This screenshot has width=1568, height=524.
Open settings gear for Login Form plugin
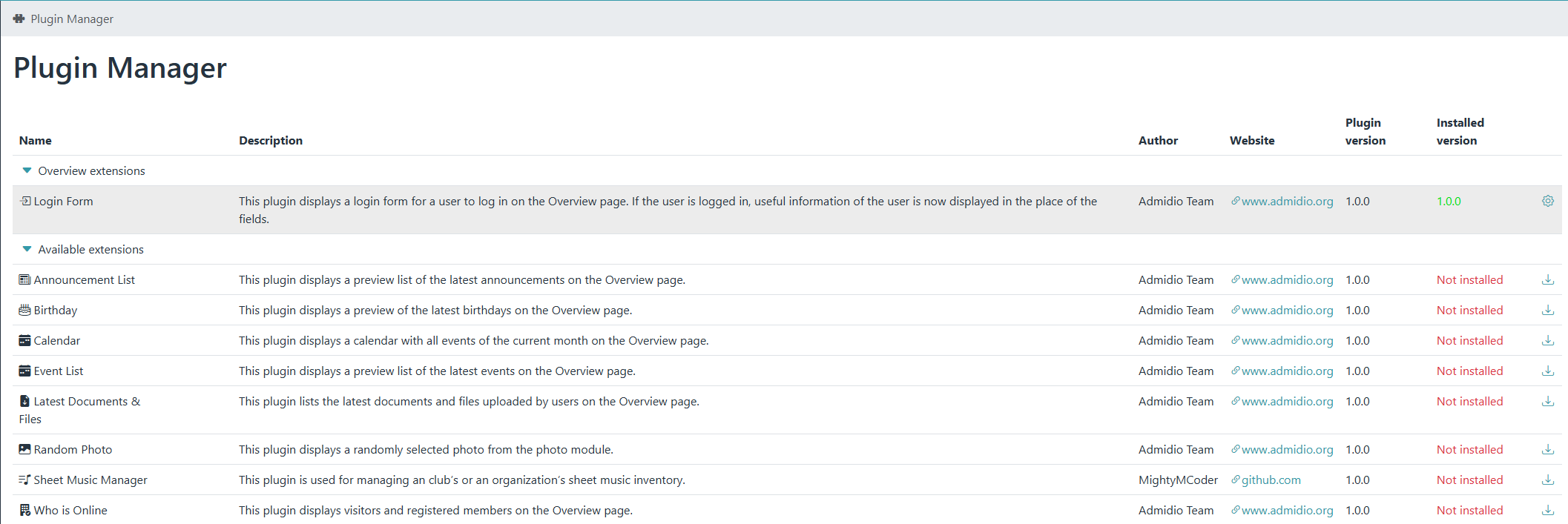click(x=1547, y=201)
